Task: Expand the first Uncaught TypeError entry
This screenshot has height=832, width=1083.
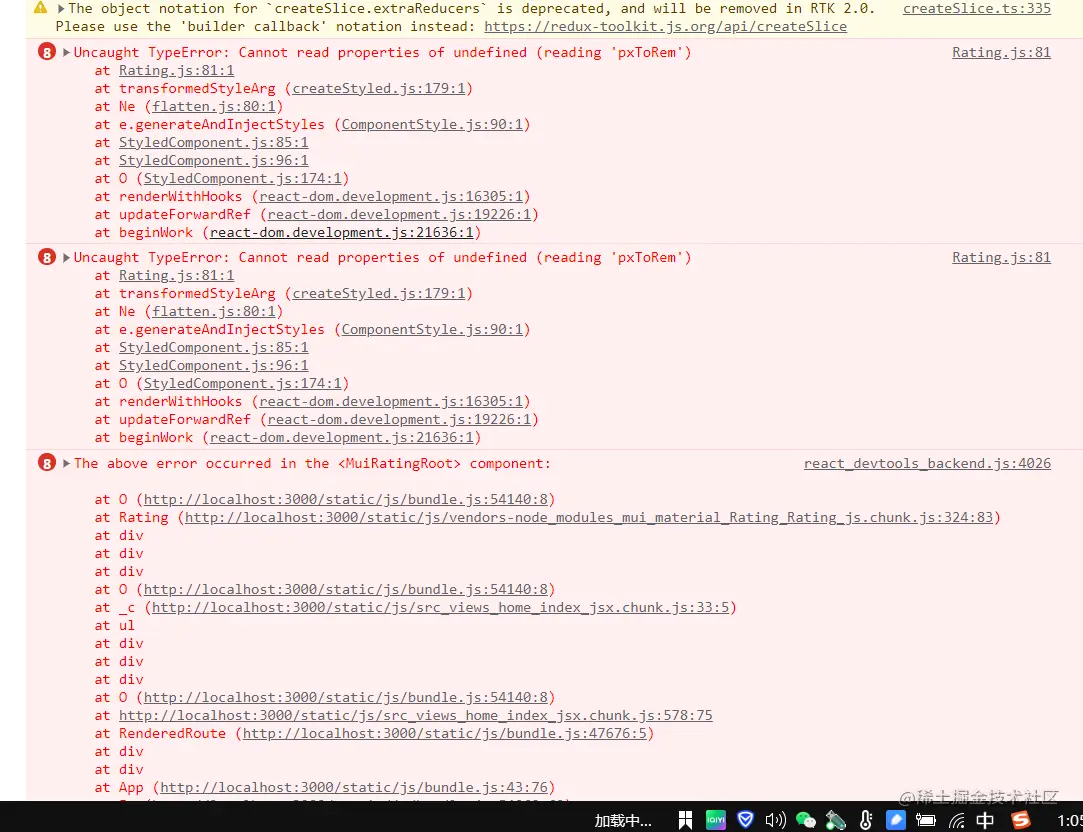Action: (66, 52)
